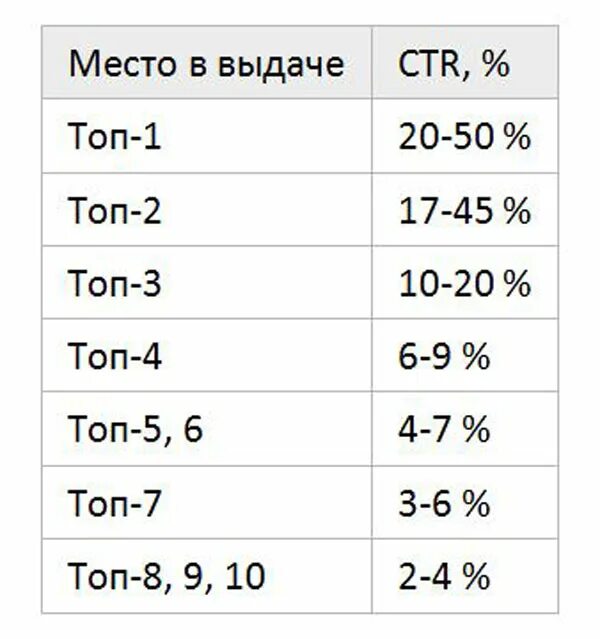Screen dimensions: 600x639
Task: Select the 'Топ-3' row label
Action: click(x=115, y=283)
